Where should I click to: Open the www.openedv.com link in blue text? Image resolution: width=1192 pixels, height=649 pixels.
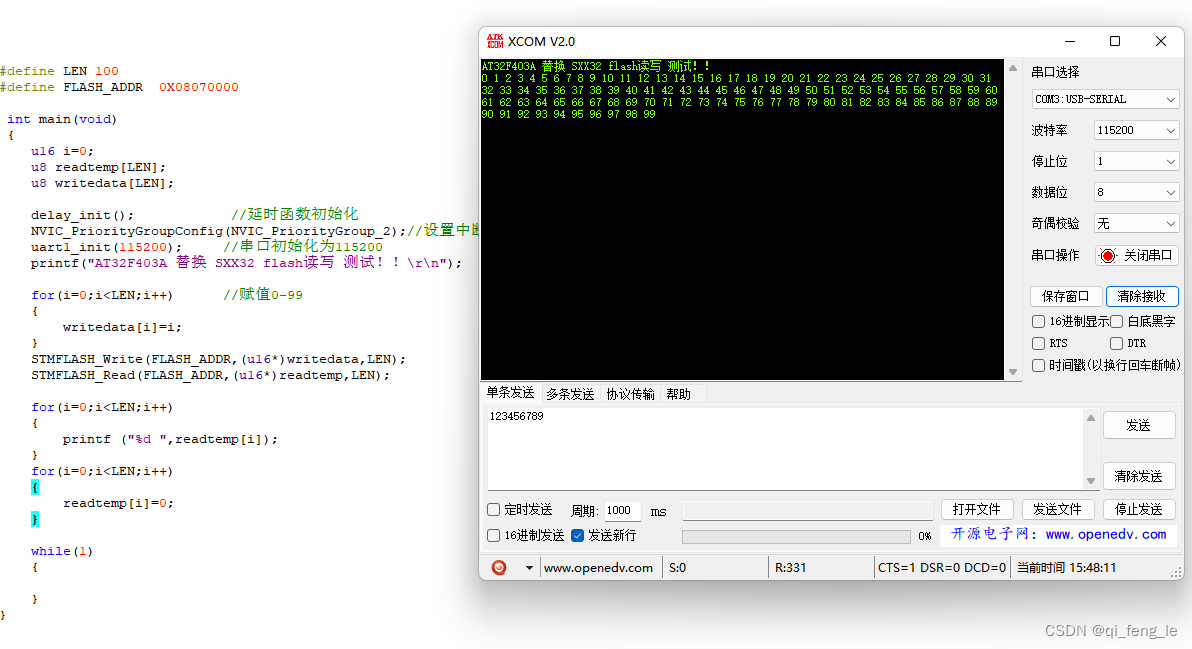1105,534
